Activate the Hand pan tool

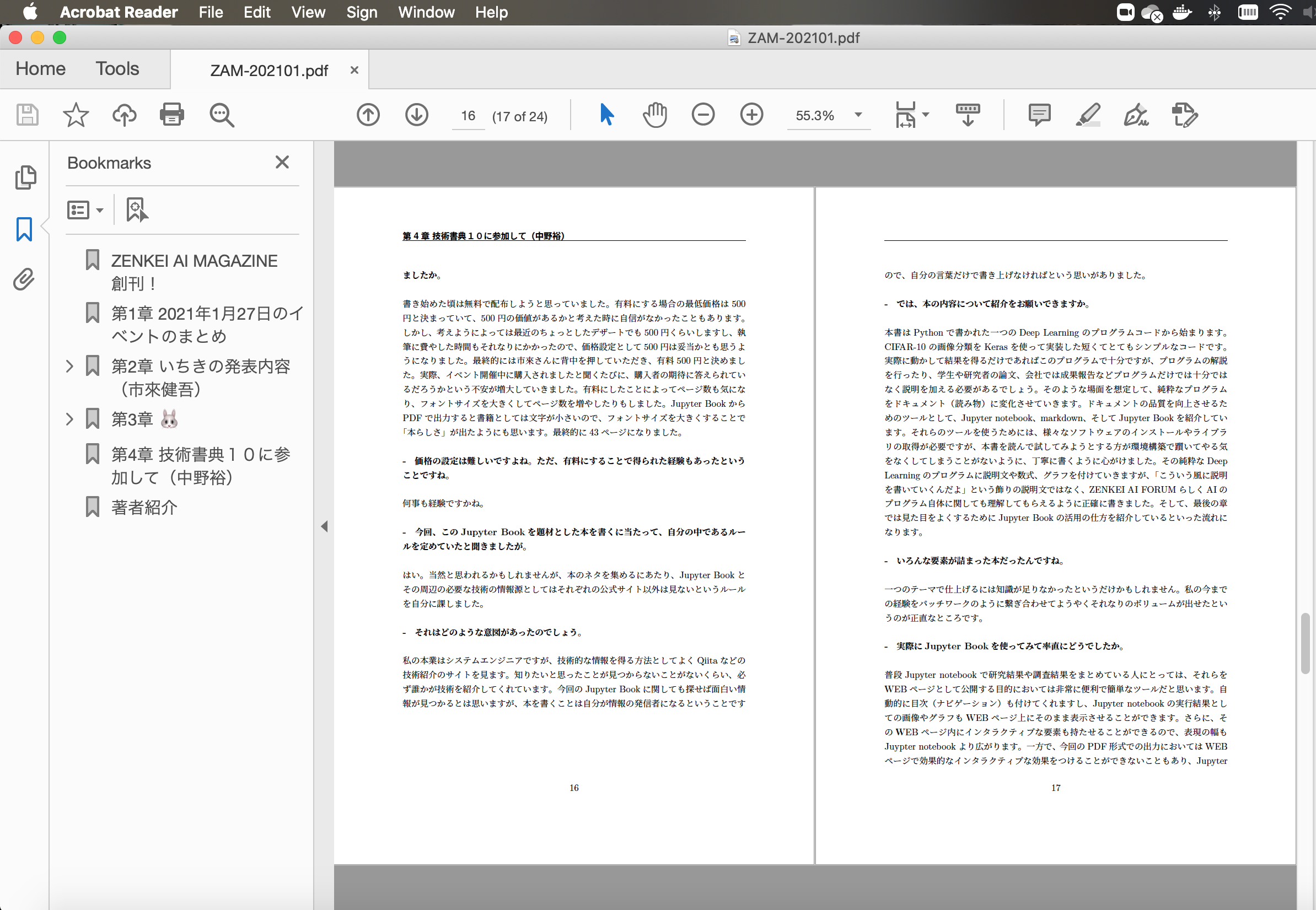(654, 115)
